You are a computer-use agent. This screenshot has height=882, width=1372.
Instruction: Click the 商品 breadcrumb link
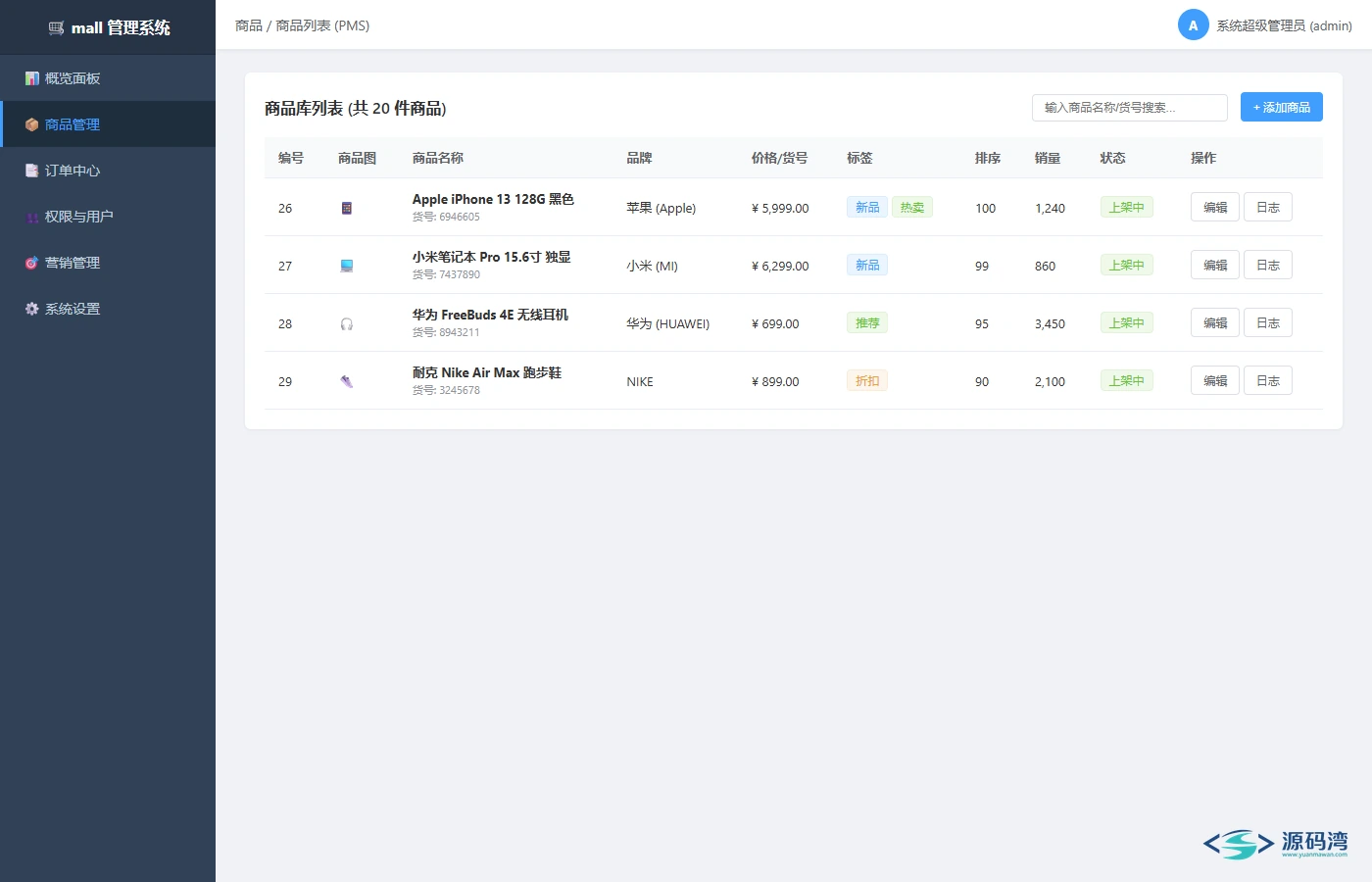249,25
